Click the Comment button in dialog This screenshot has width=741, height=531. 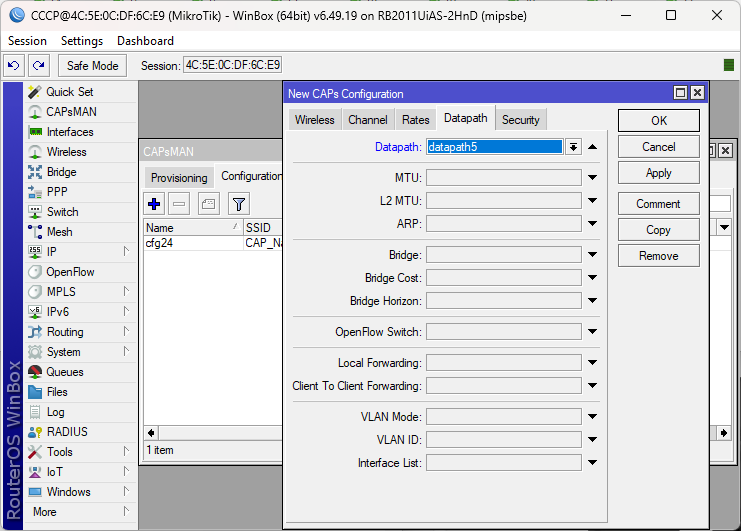click(x=659, y=204)
